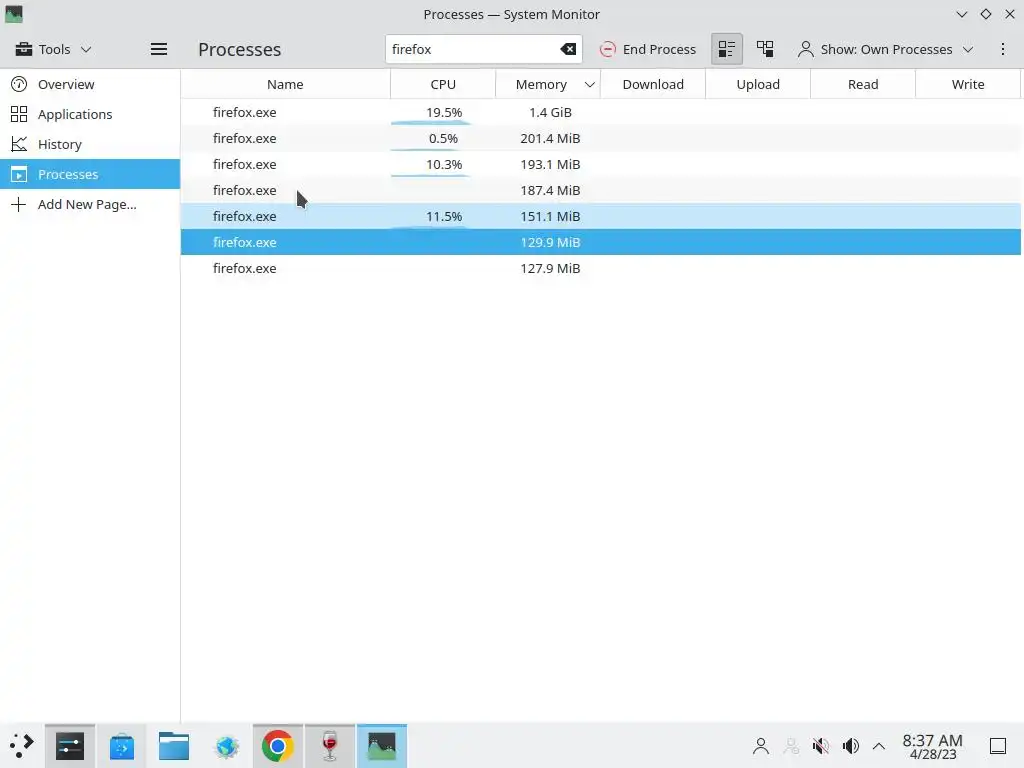Sort by the Name column
The height and width of the screenshot is (768, 1024).
click(x=285, y=84)
